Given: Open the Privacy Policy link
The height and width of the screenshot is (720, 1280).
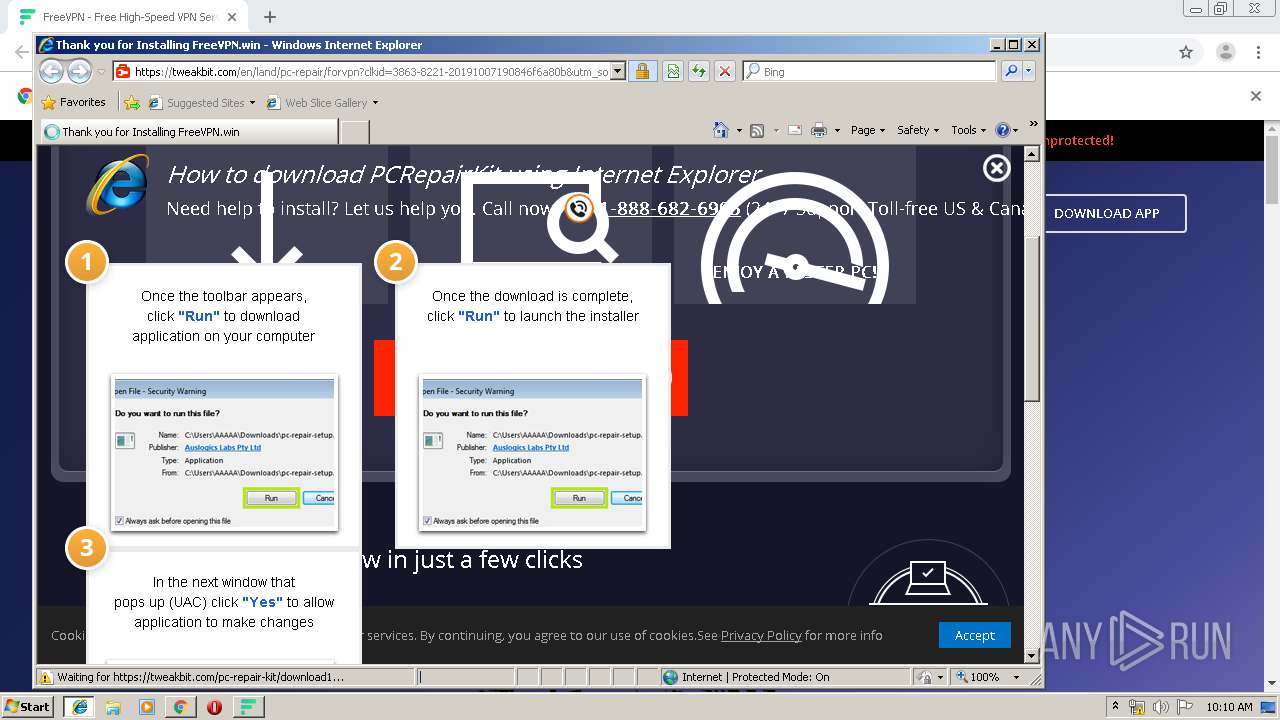Looking at the screenshot, I should [x=761, y=635].
